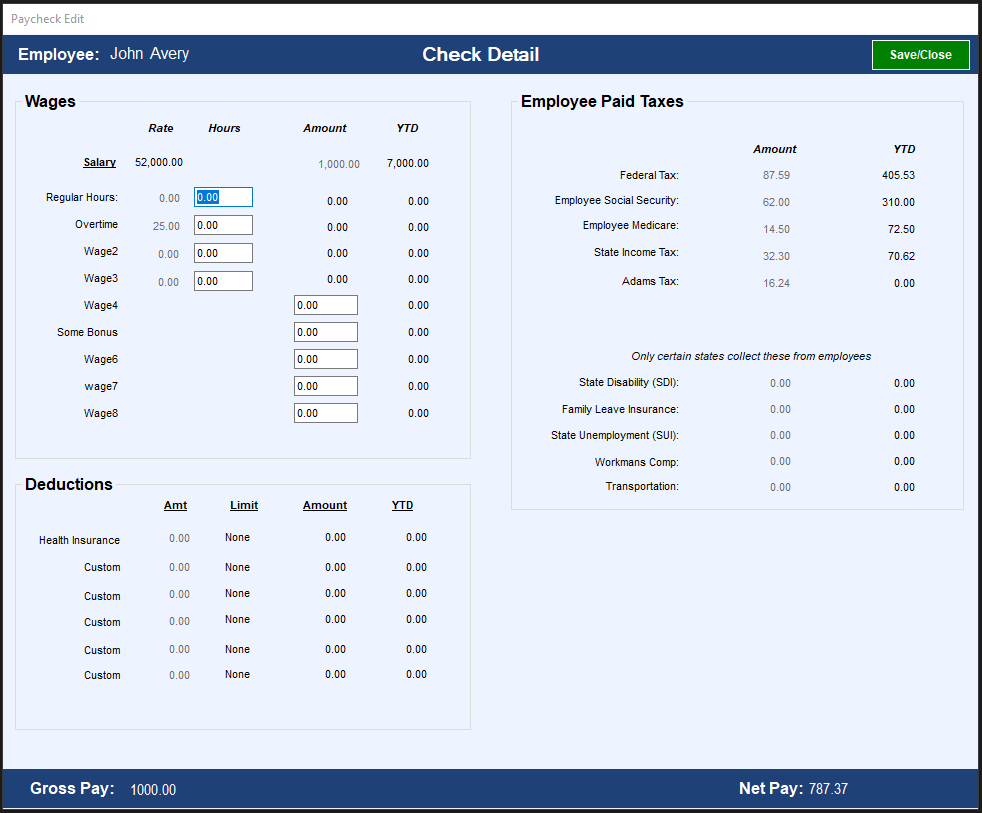Click the Adams Tax amount value
This screenshot has width=982, height=813.
tap(776, 282)
